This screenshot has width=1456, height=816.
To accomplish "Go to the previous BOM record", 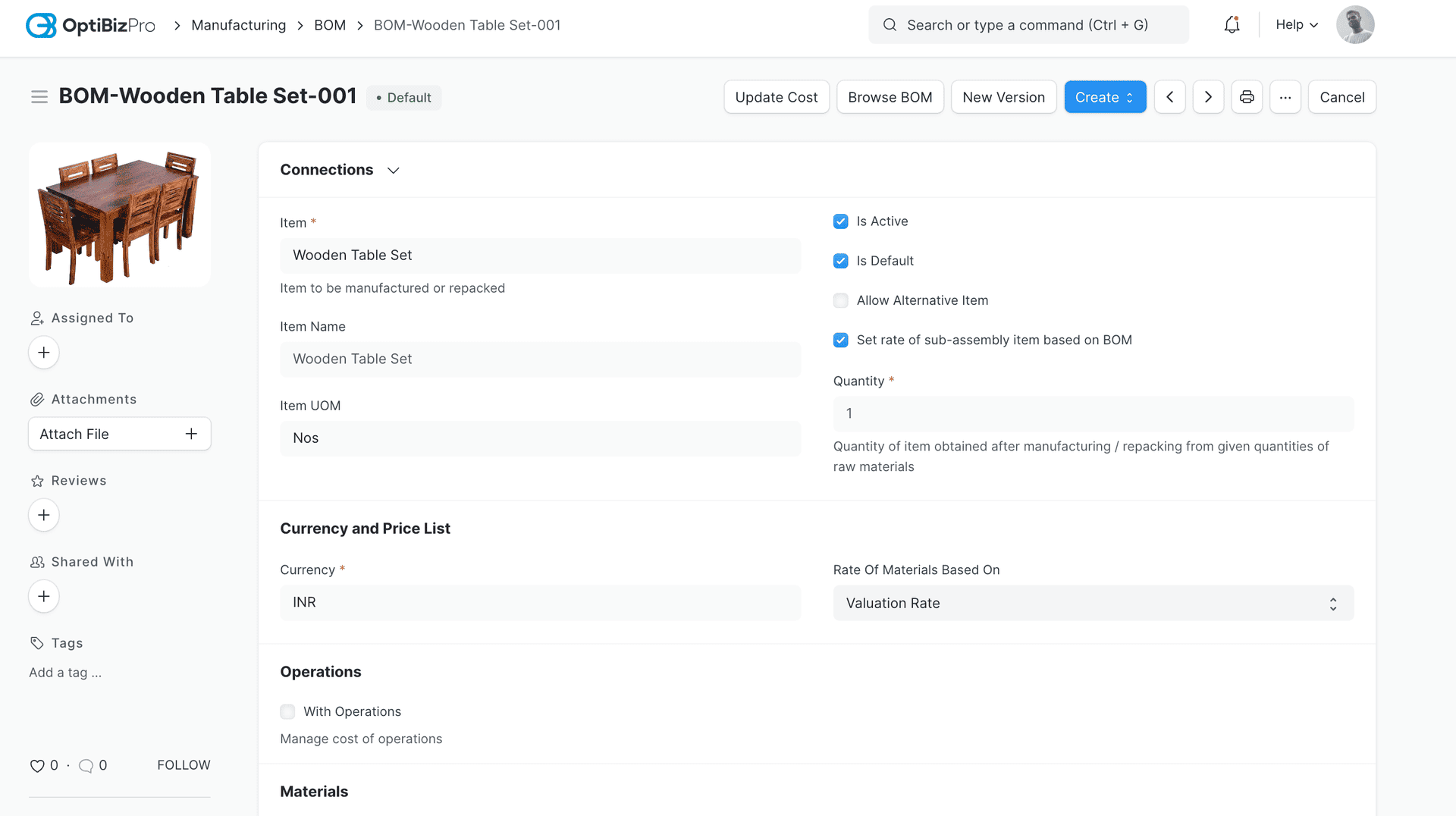I will (1169, 97).
